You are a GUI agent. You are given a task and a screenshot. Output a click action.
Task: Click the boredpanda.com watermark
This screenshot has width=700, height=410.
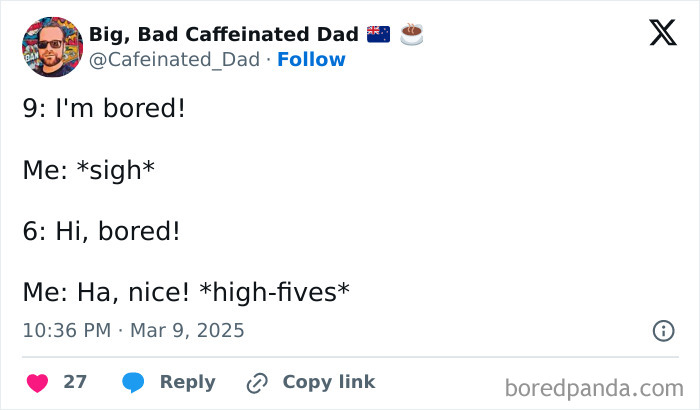coord(594,387)
